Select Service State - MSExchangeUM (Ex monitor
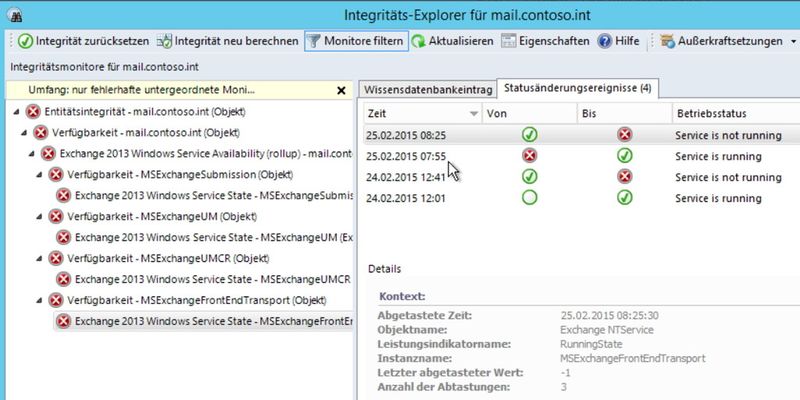The width and height of the screenshot is (800, 400). point(214,237)
